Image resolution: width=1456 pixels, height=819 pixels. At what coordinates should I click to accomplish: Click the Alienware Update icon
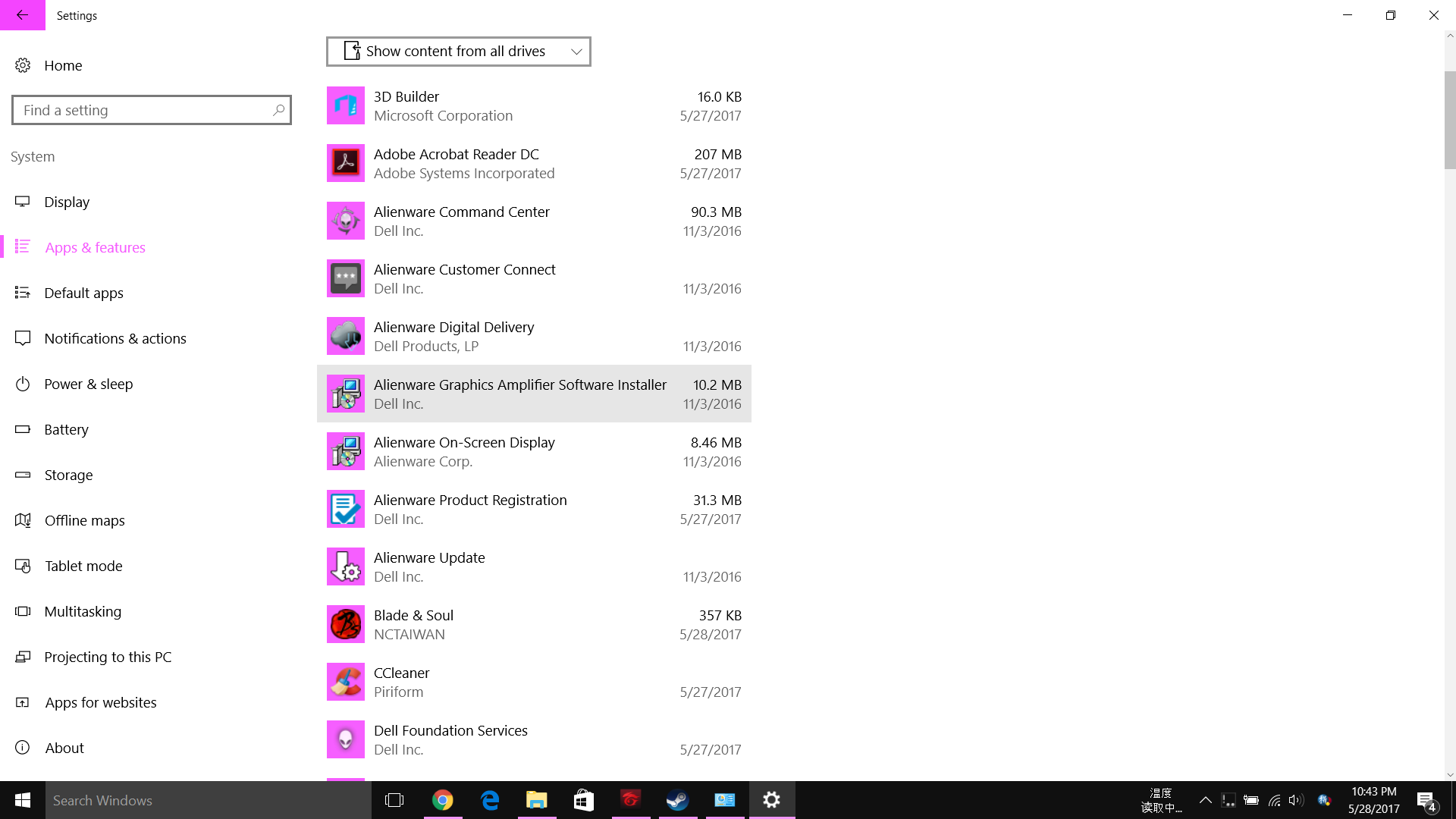pos(346,566)
